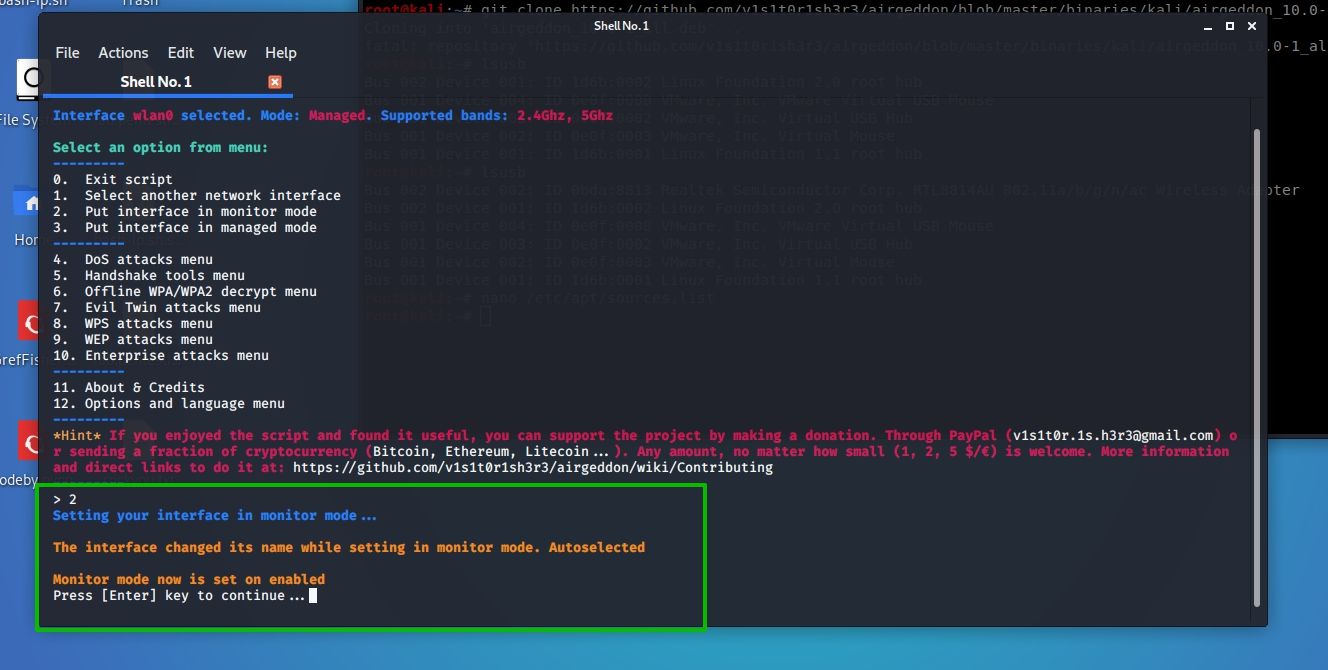Screen dimensions: 1328x670
Task: Click the Press Enter to continue prompt
Action: 180,596
